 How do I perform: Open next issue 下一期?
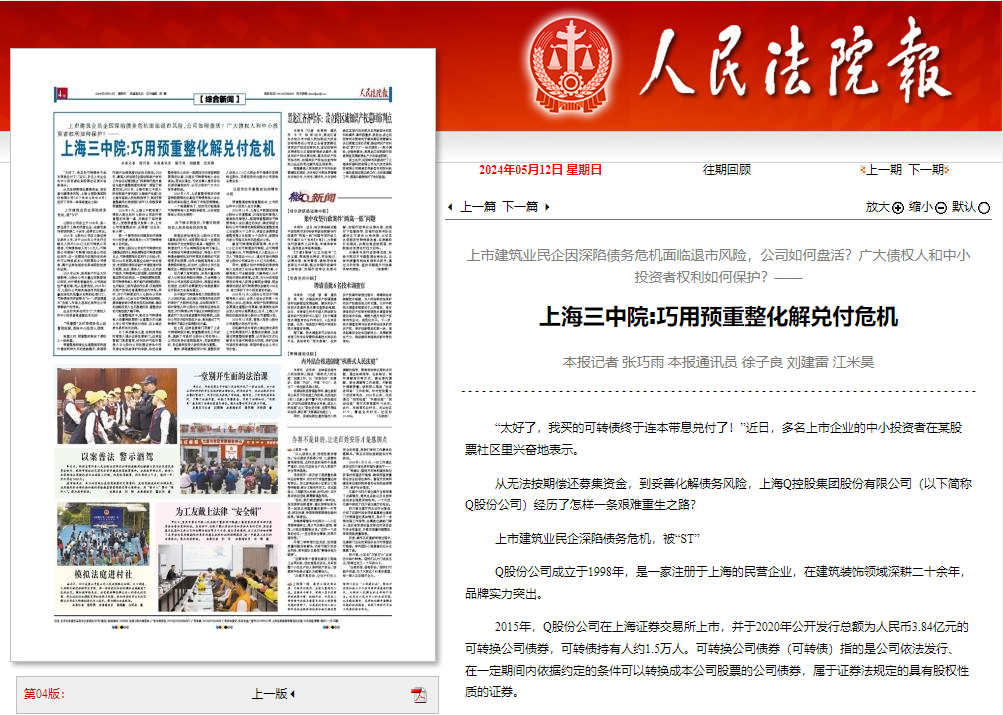tap(926, 169)
